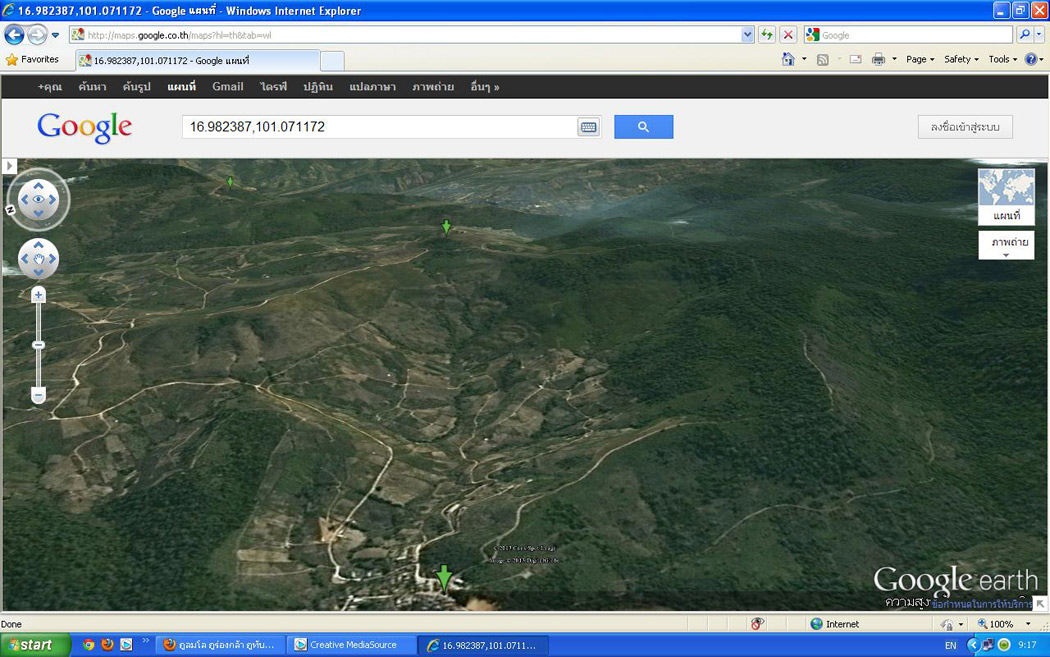Image resolution: width=1050 pixels, height=657 pixels.
Task: Switch to the แผนที่ map view thumbnail
Action: coord(1006,196)
